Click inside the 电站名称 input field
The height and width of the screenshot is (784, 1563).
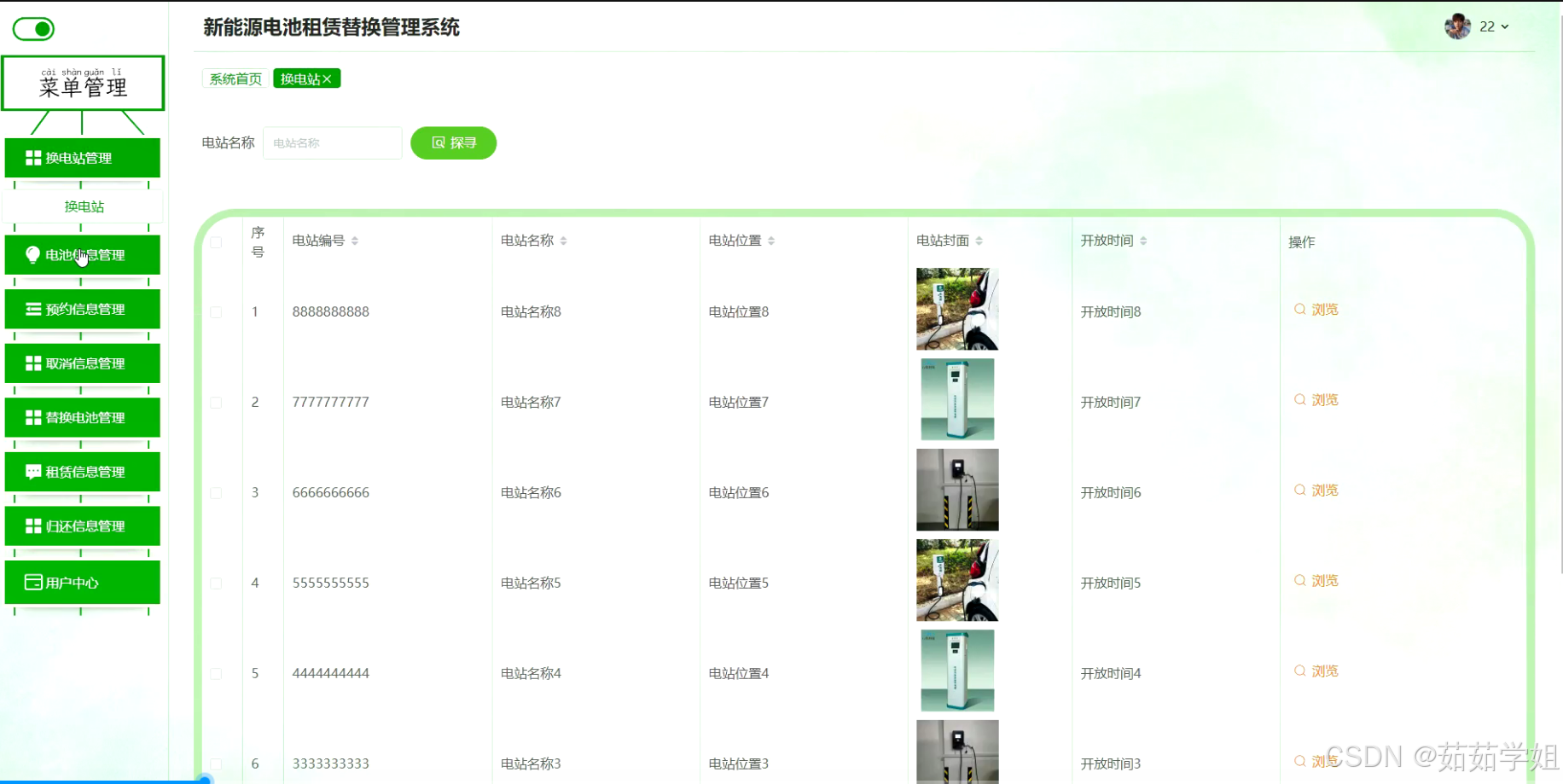click(333, 142)
